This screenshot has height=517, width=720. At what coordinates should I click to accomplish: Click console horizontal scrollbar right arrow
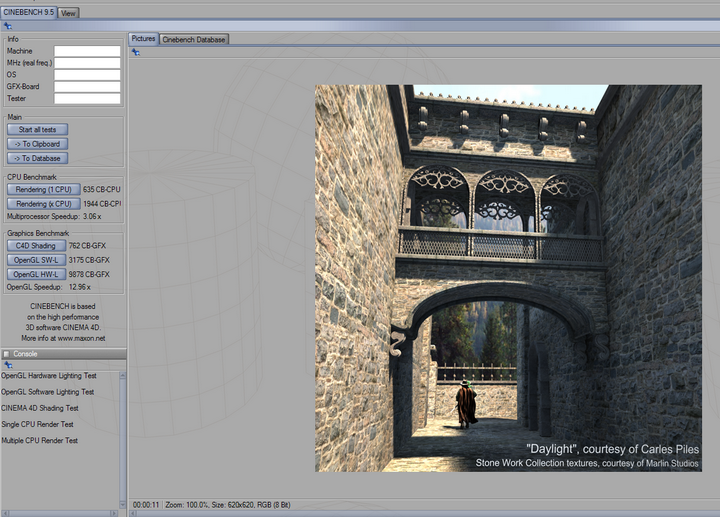tap(114, 513)
